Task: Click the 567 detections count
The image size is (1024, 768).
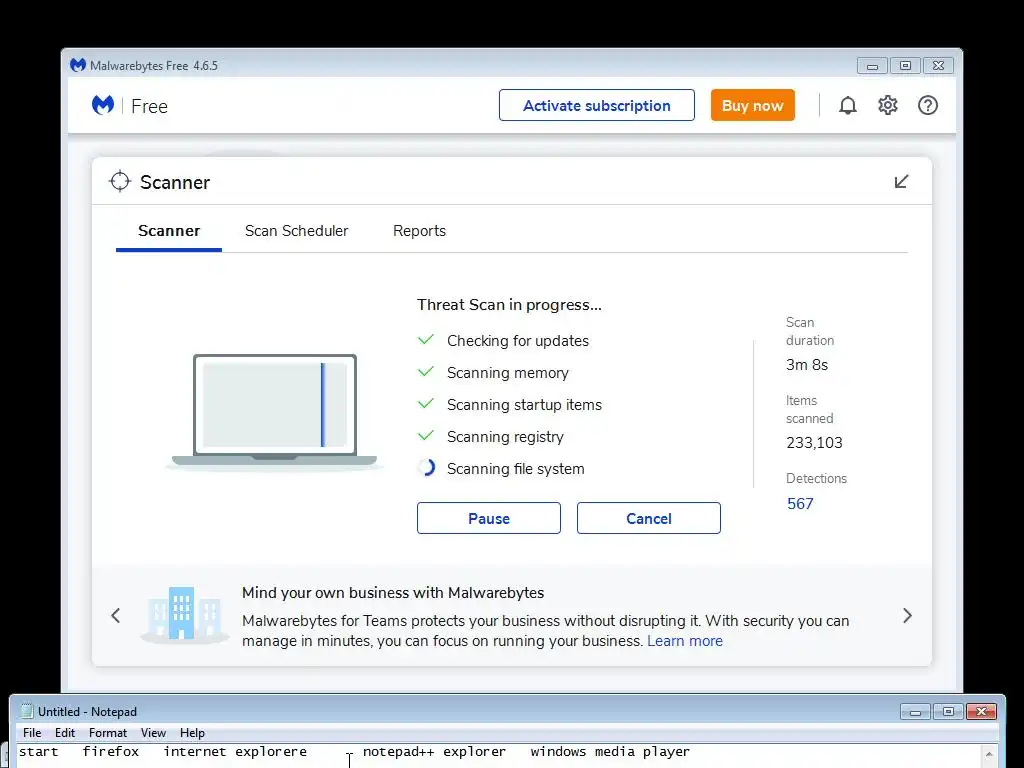Action: pyautogui.click(x=800, y=504)
